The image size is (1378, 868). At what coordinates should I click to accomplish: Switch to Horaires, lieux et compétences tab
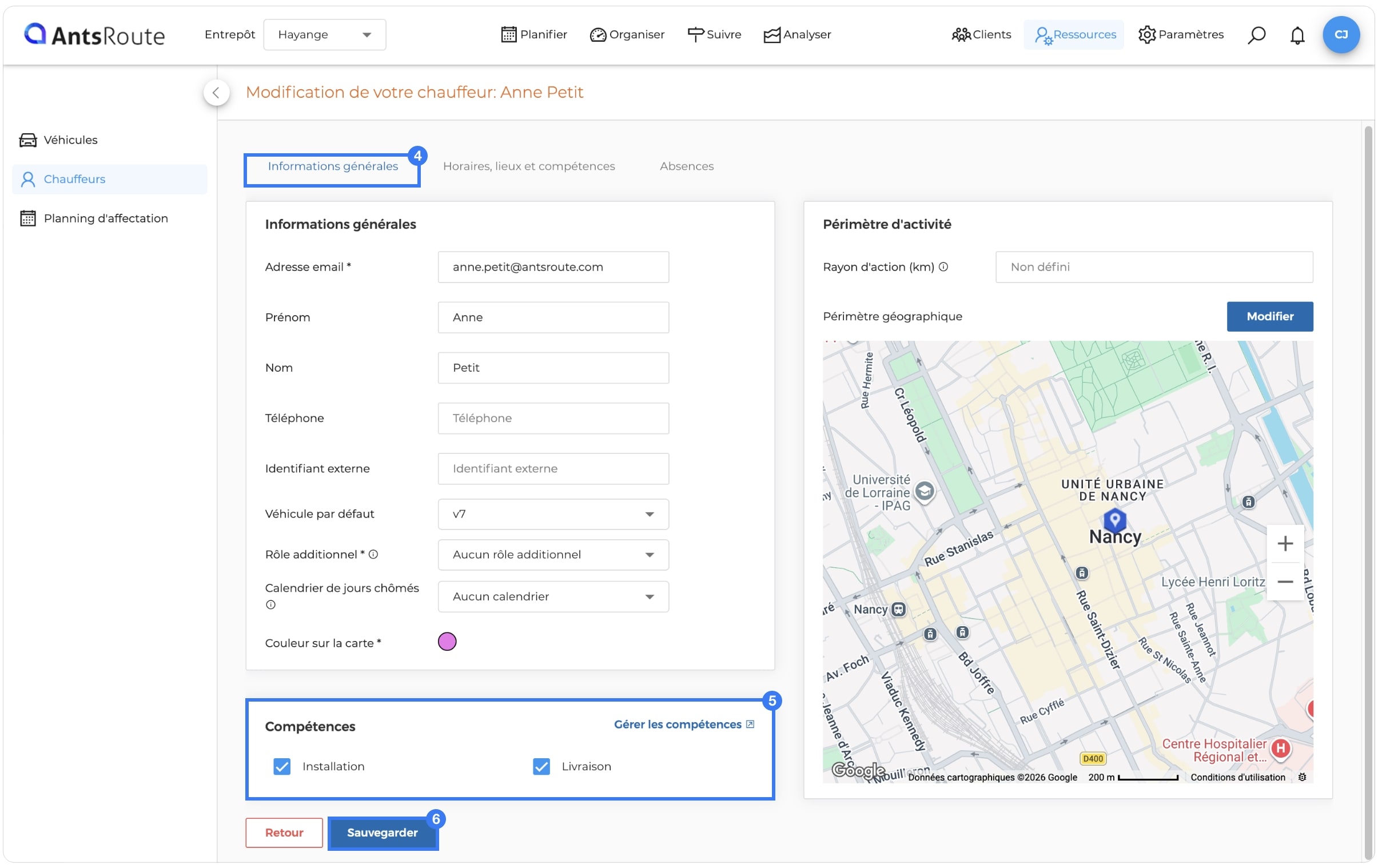[529, 166]
